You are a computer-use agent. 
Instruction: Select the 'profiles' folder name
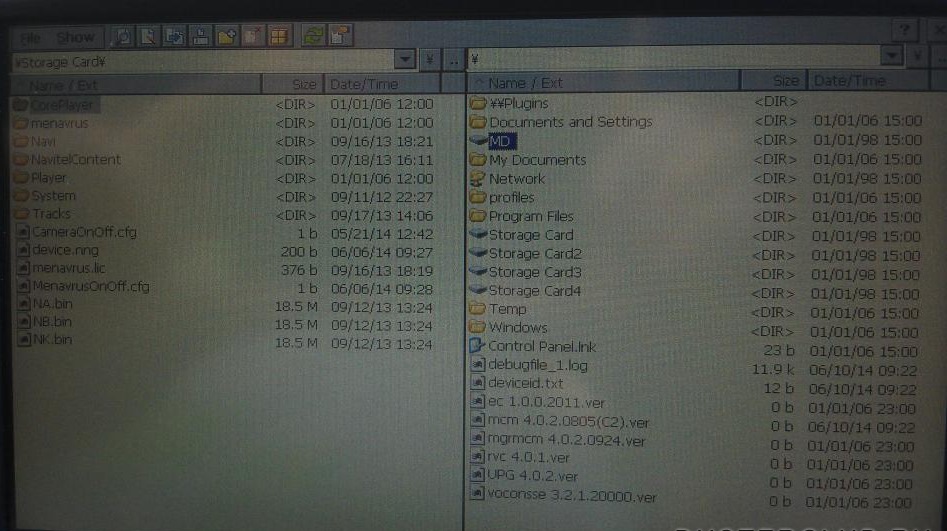512,198
